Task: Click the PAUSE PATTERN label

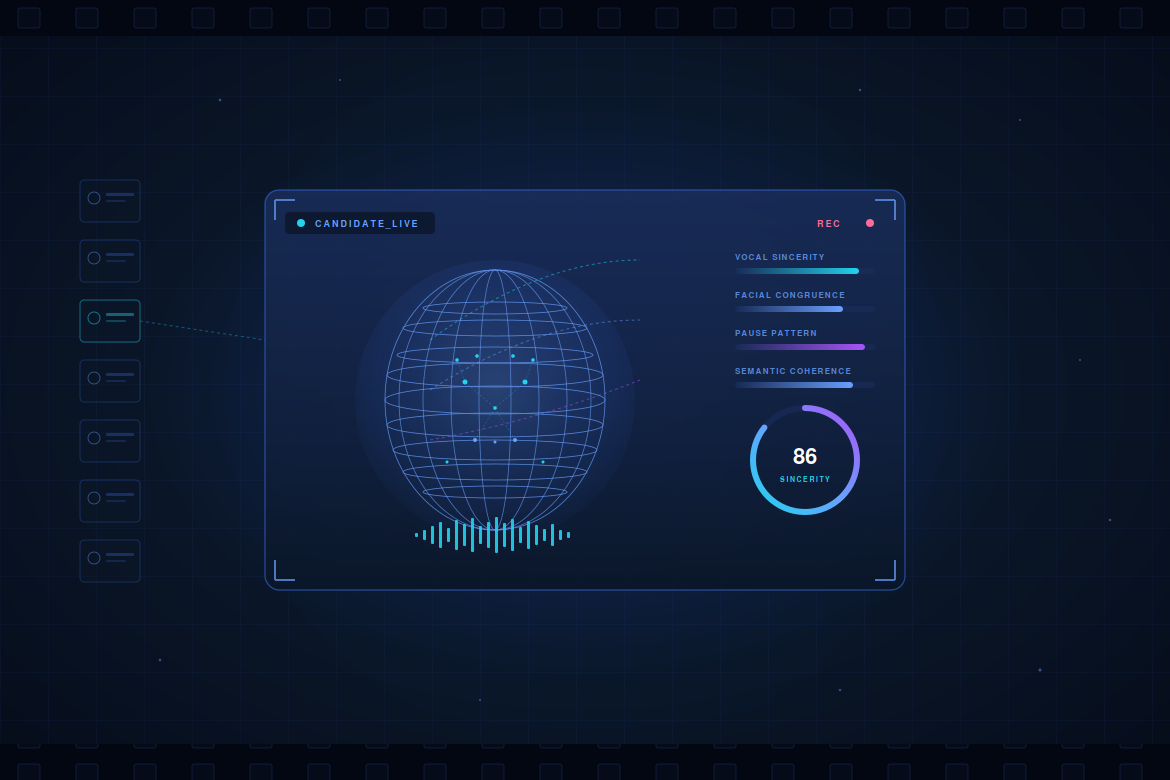Action: click(x=776, y=334)
